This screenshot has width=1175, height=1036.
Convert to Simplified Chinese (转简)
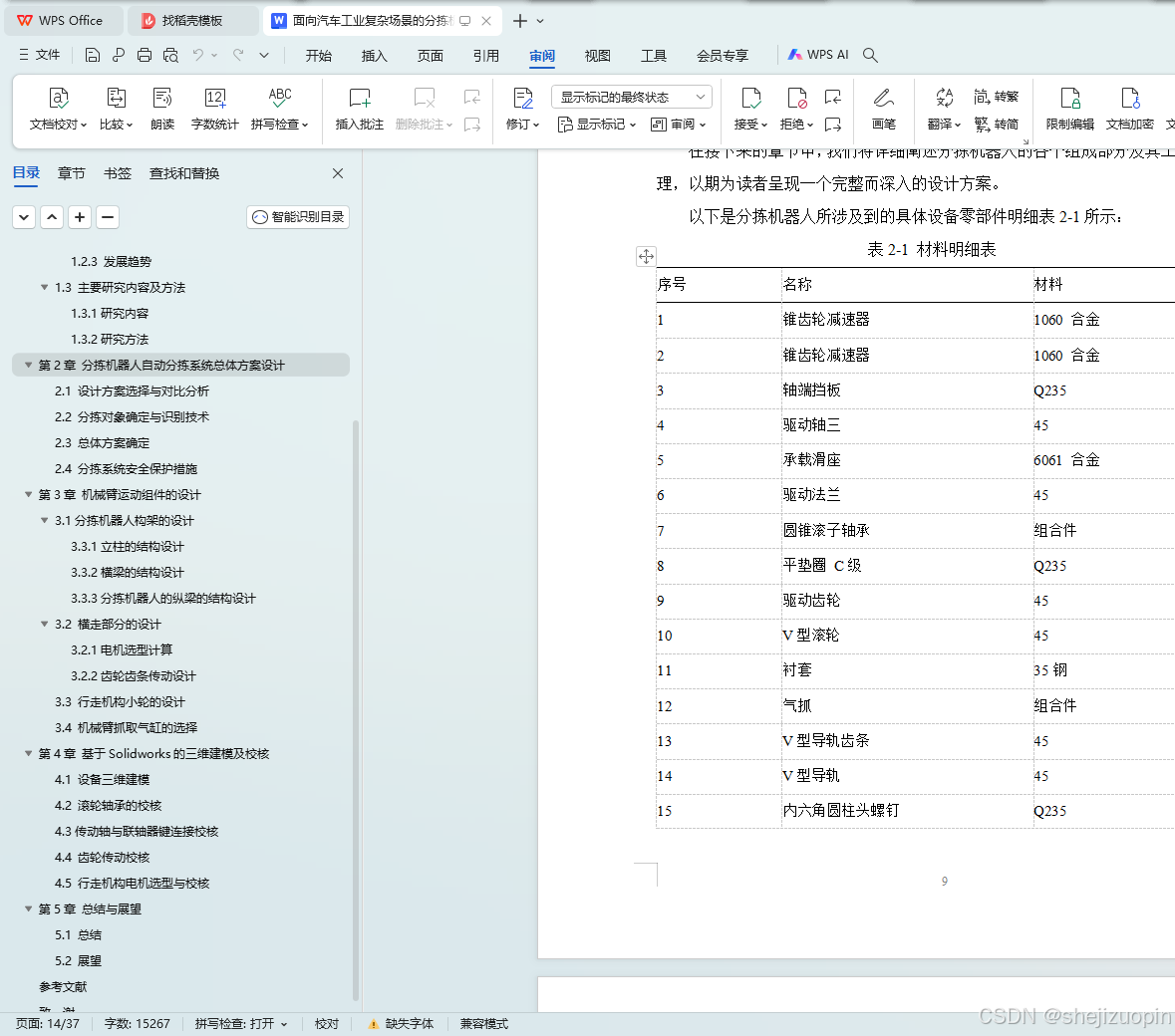(996, 125)
